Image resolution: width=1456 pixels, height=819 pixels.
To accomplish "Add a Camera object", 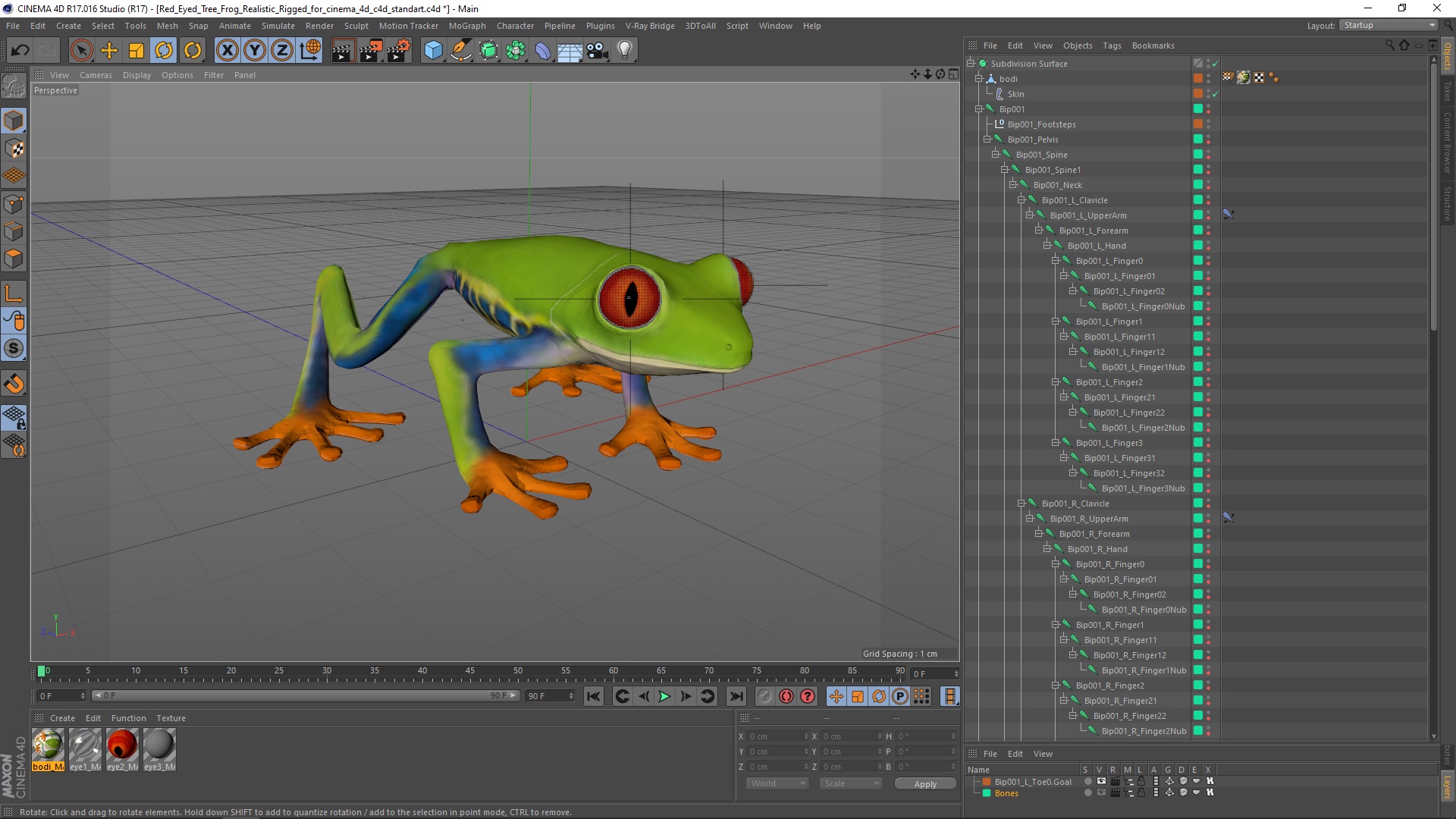I will pos(598,51).
